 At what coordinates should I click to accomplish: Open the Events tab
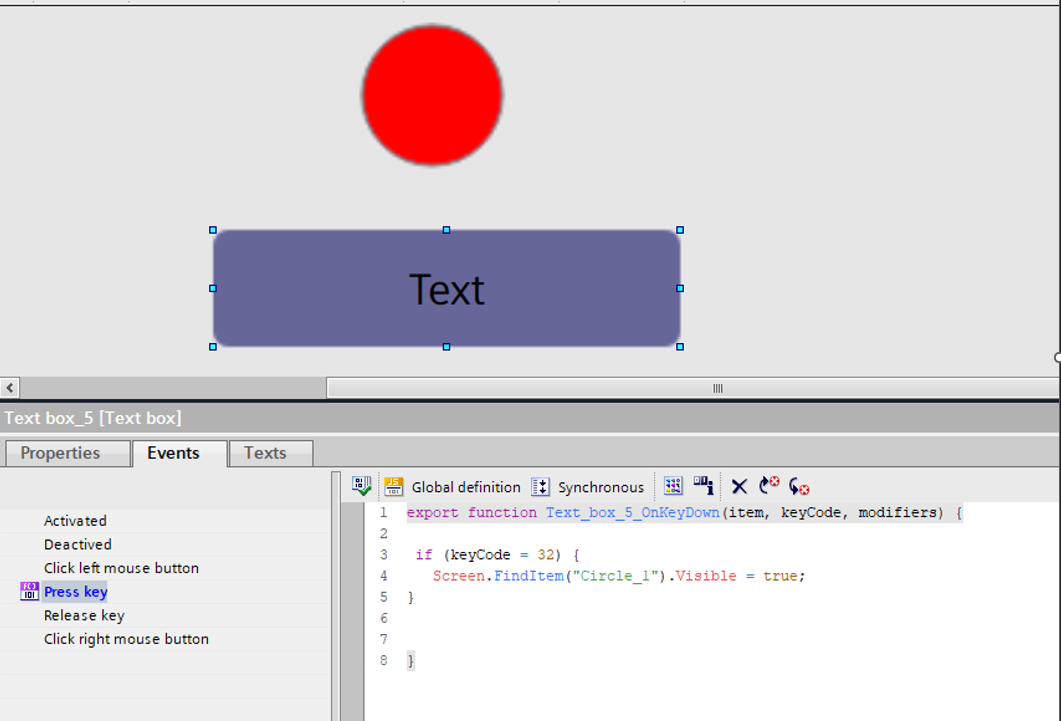coord(173,453)
